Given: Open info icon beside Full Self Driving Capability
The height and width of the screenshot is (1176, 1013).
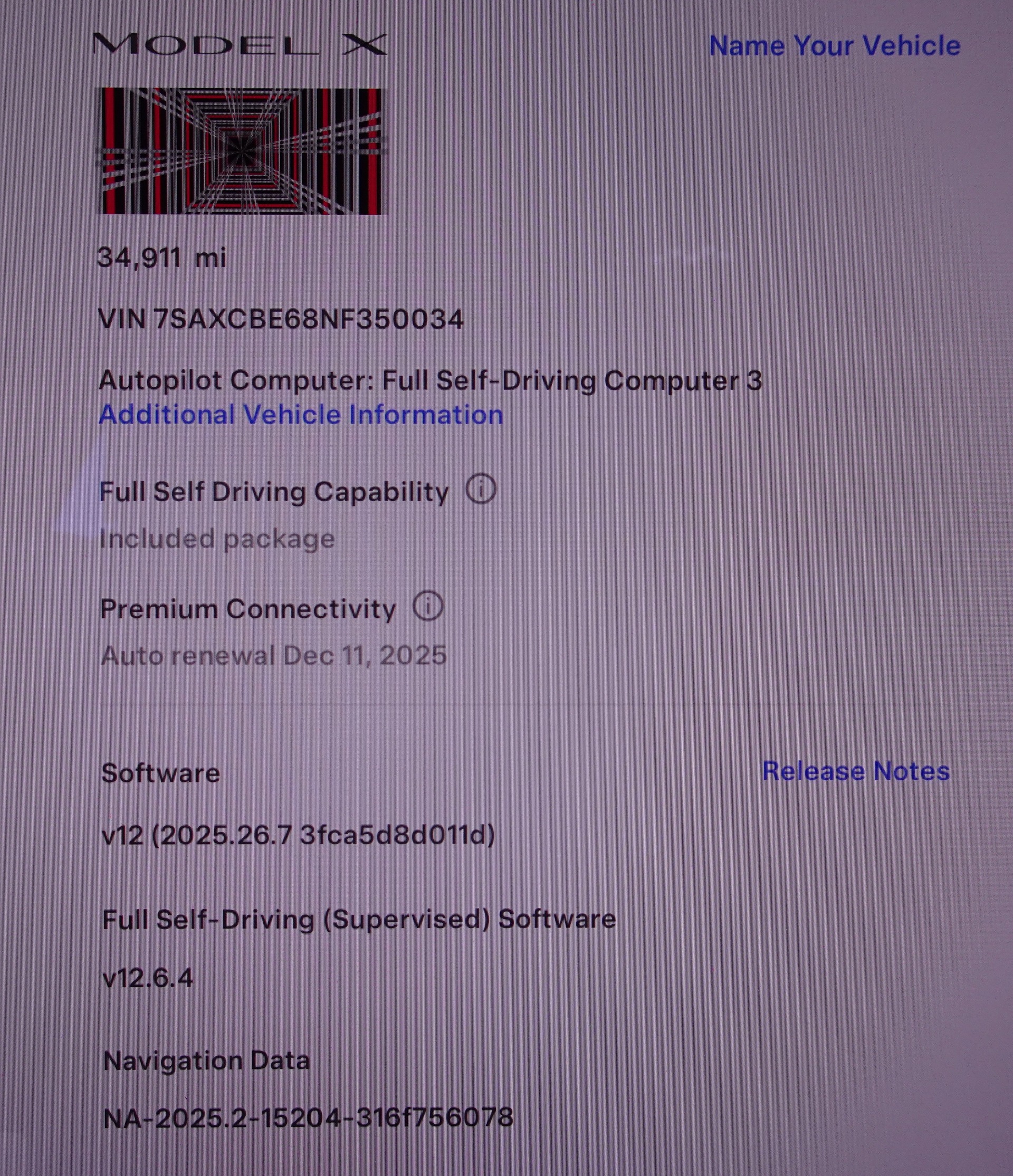Looking at the screenshot, I should click(x=481, y=489).
